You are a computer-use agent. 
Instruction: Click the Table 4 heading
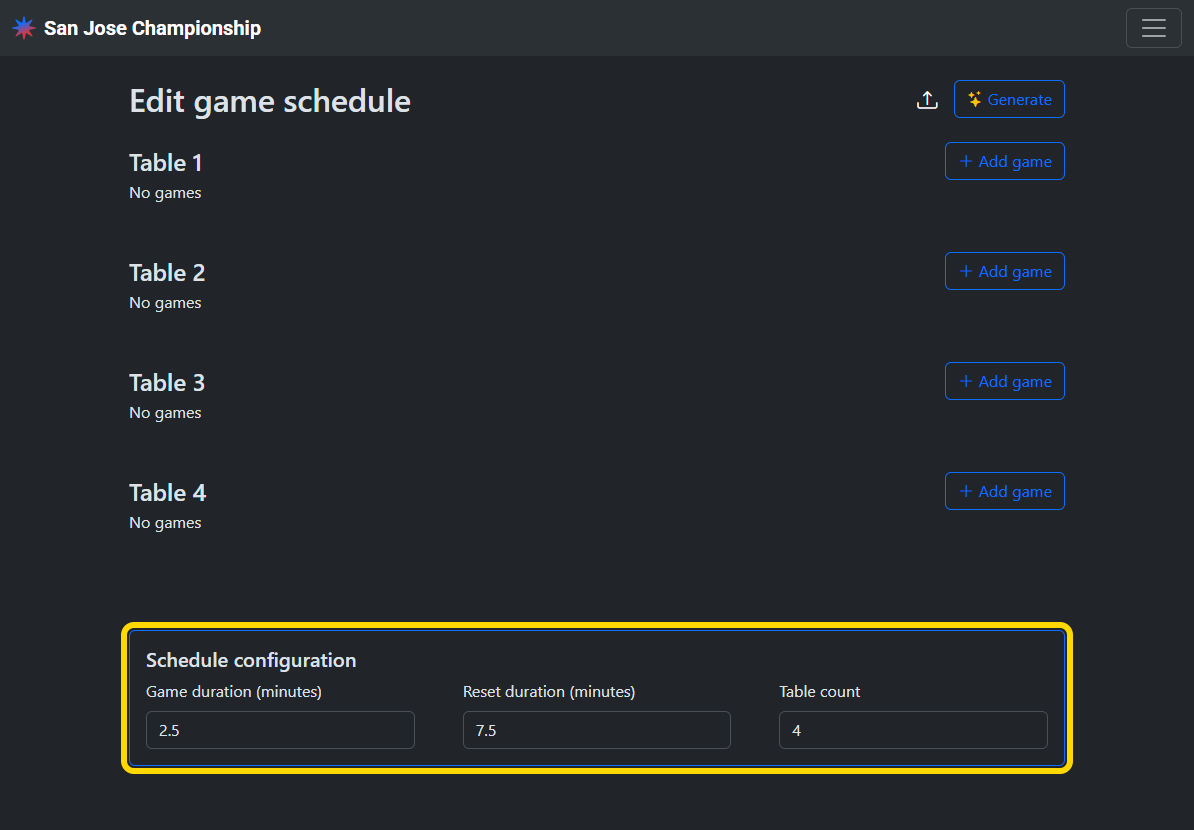167,493
